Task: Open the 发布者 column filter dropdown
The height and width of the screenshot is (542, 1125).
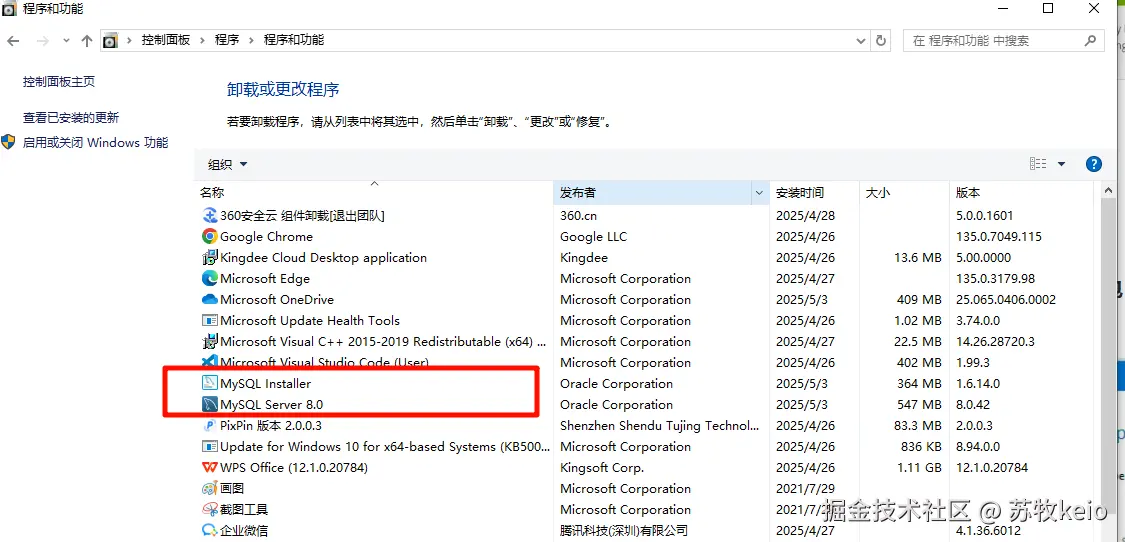Action: tap(759, 192)
